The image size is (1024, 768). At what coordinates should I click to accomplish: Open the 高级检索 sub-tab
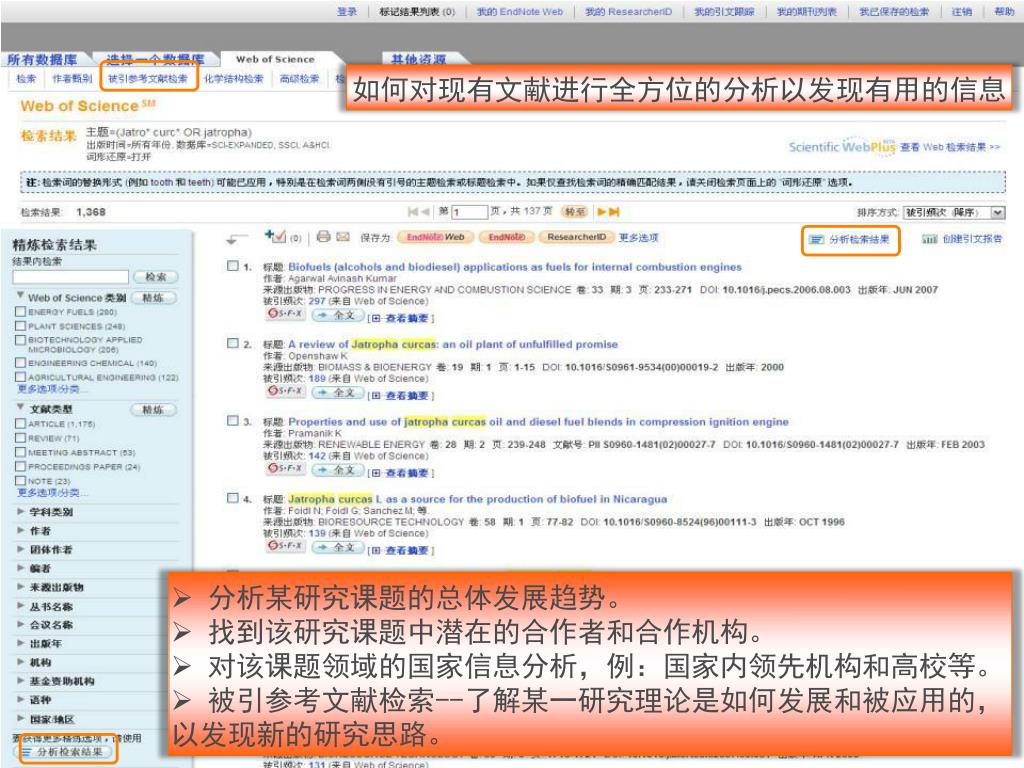coord(299,78)
